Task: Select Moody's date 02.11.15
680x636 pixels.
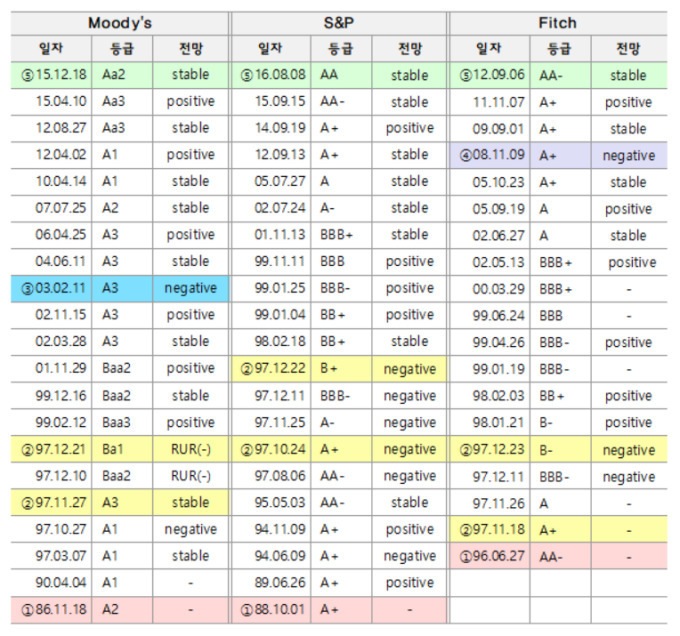Action: (x=61, y=315)
